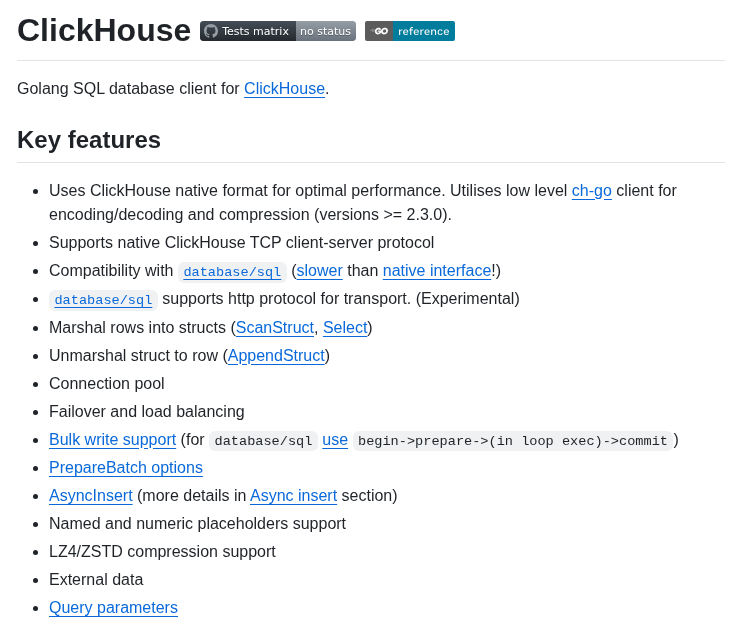
Task: Open database/sql link in Compatibility bullet
Action: (232, 272)
